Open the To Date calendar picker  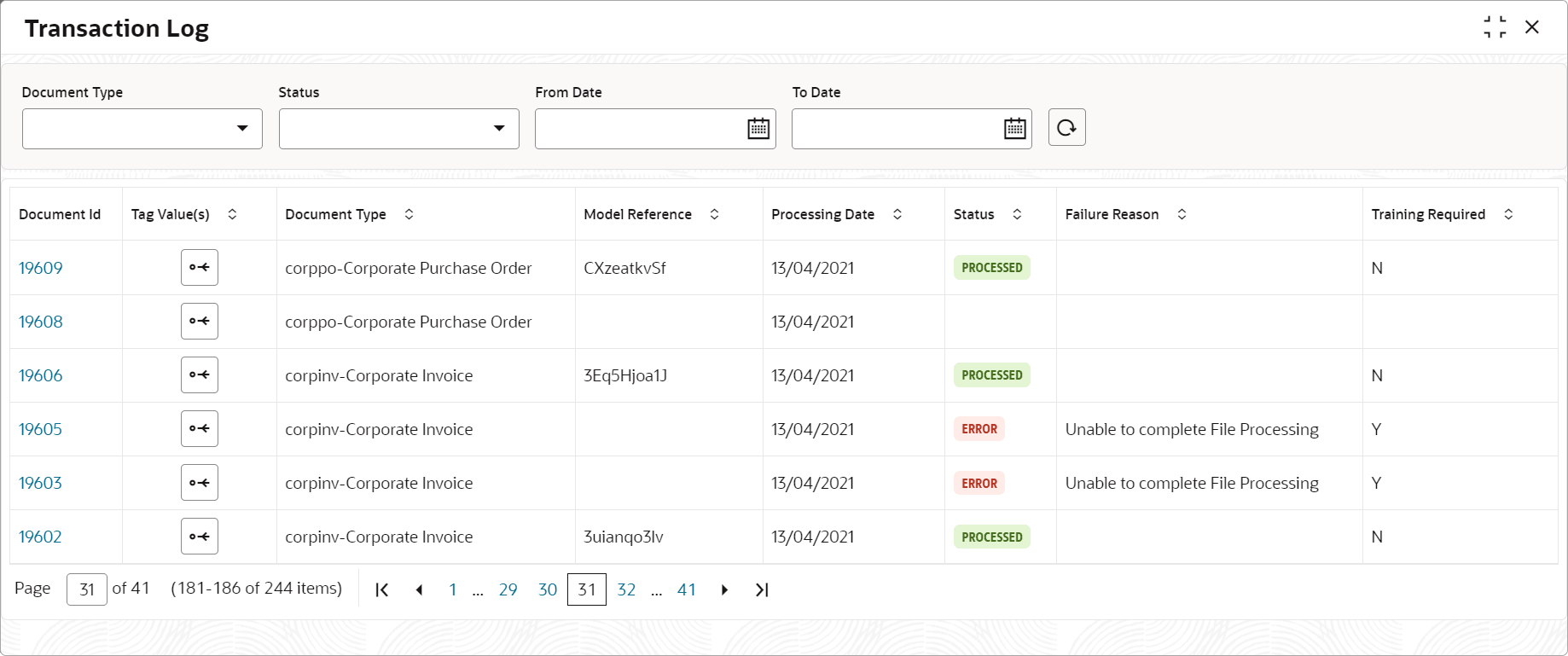(1014, 129)
